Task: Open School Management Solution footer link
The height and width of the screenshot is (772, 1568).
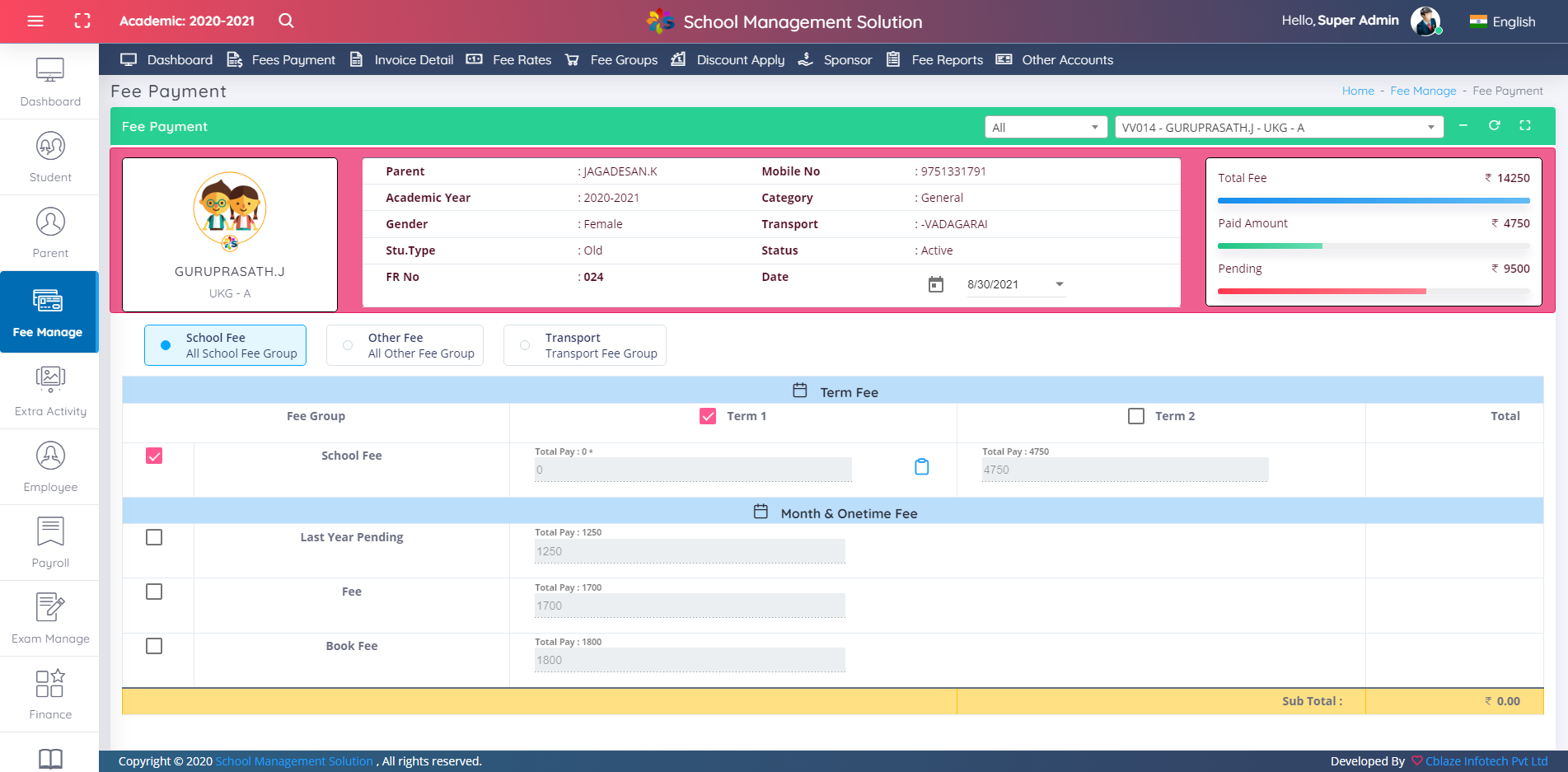Action: tap(294, 761)
